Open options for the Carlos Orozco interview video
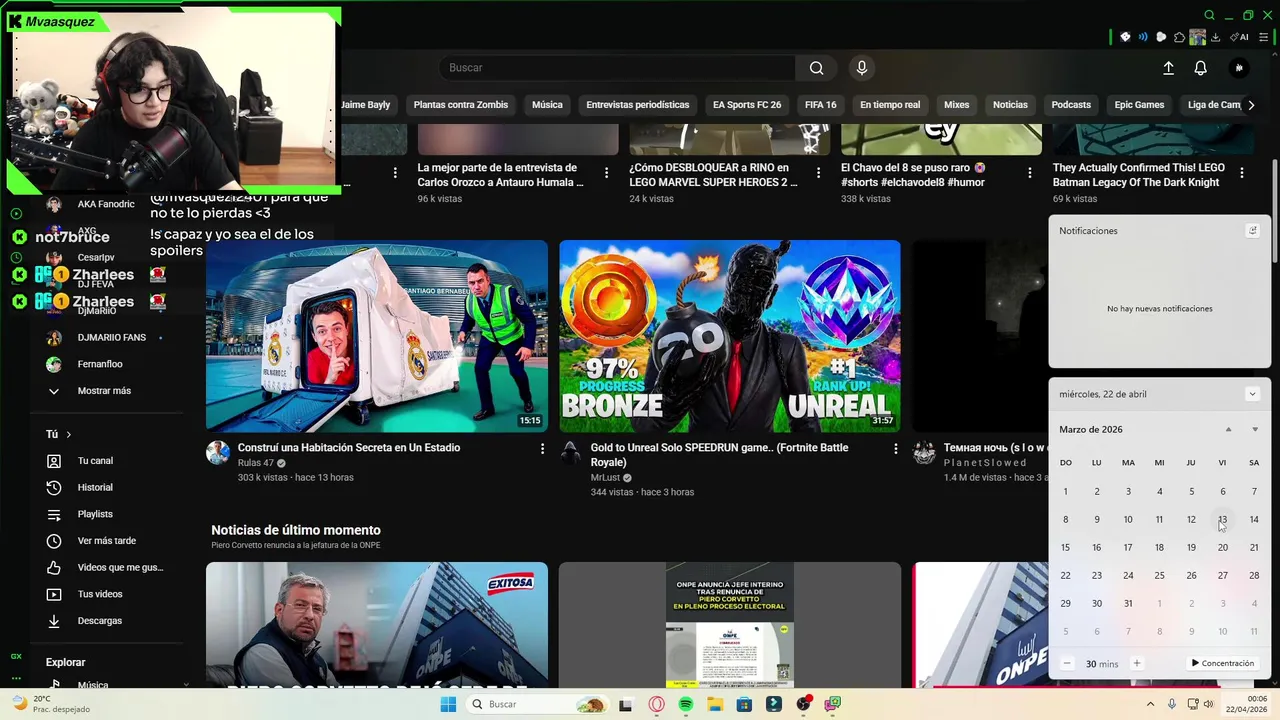Image resolution: width=1280 pixels, height=720 pixels. coord(606,173)
